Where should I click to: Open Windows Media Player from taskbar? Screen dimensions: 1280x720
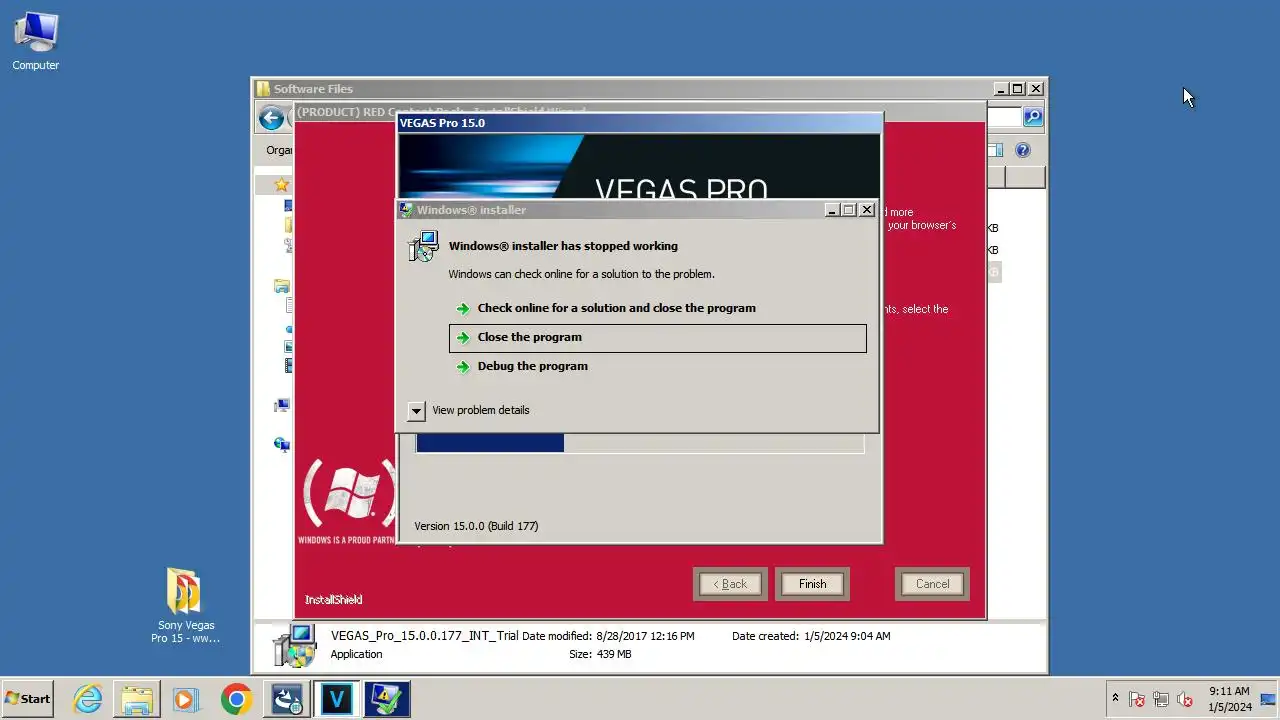click(186, 699)
